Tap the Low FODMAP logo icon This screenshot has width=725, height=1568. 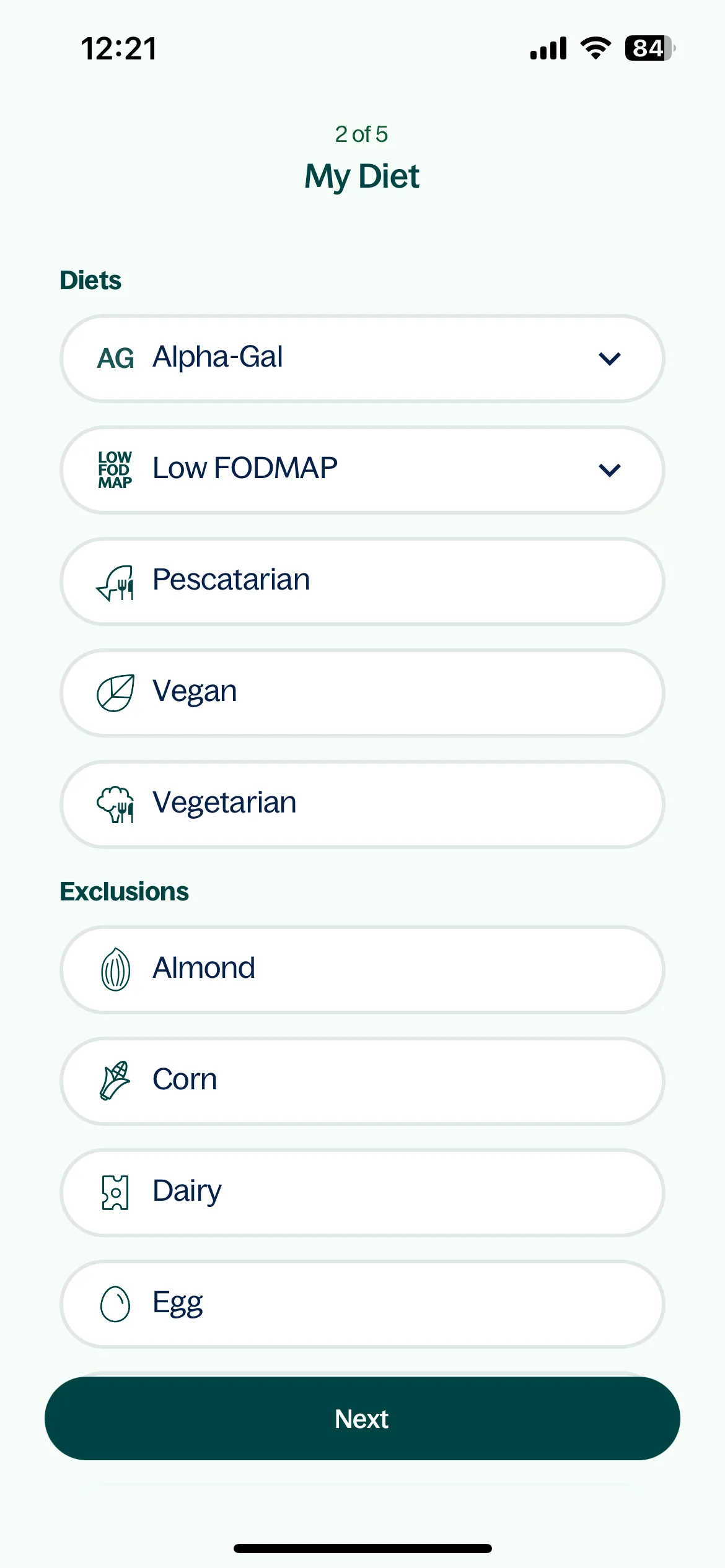115,469
